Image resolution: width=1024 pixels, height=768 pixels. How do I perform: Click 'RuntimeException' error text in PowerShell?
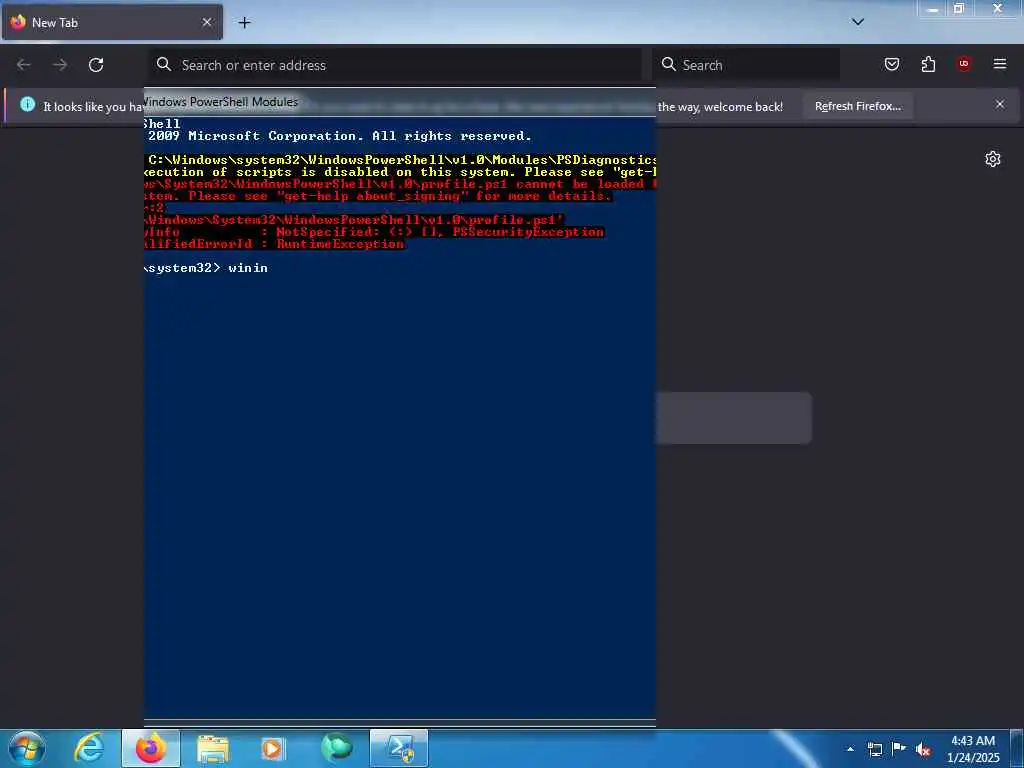[340, 244]
